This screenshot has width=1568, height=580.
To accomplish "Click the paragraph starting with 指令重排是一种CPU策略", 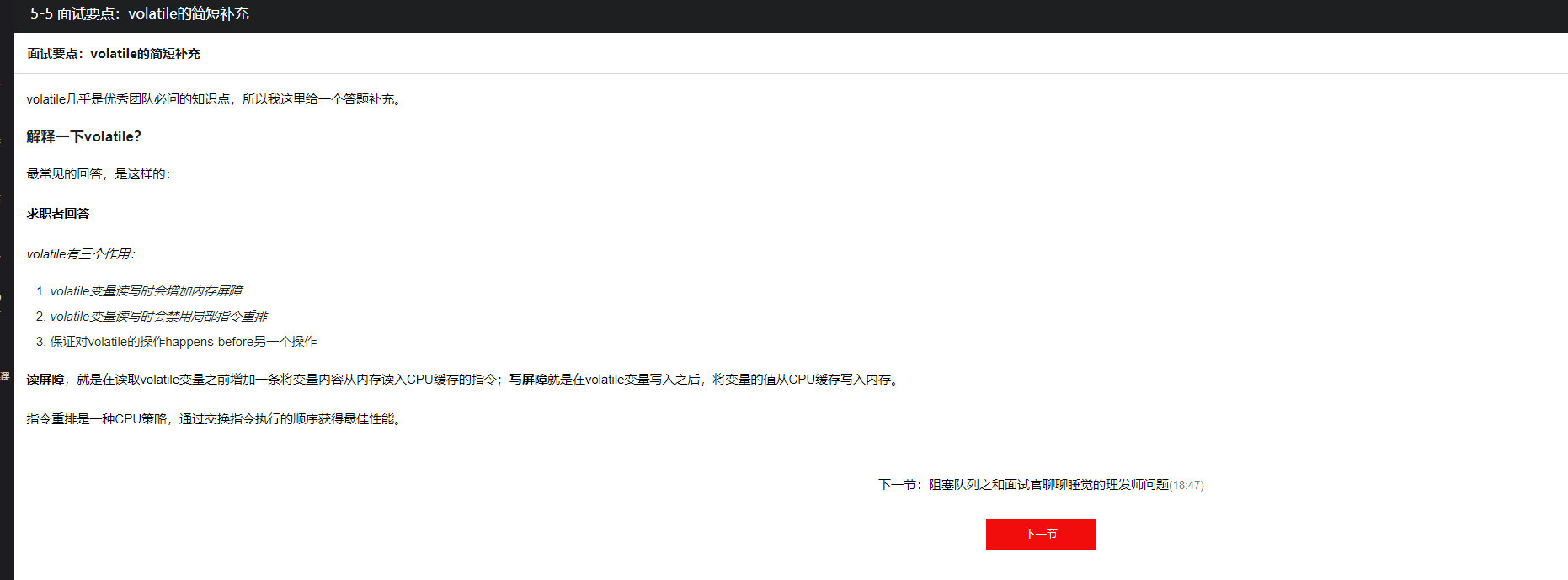I will point(215,419).
